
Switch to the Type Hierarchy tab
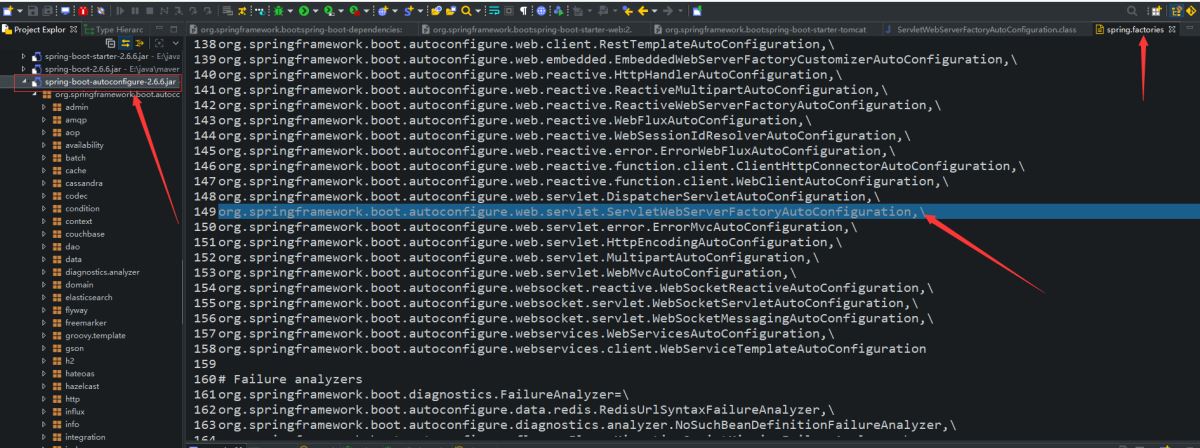pos(119,30)
